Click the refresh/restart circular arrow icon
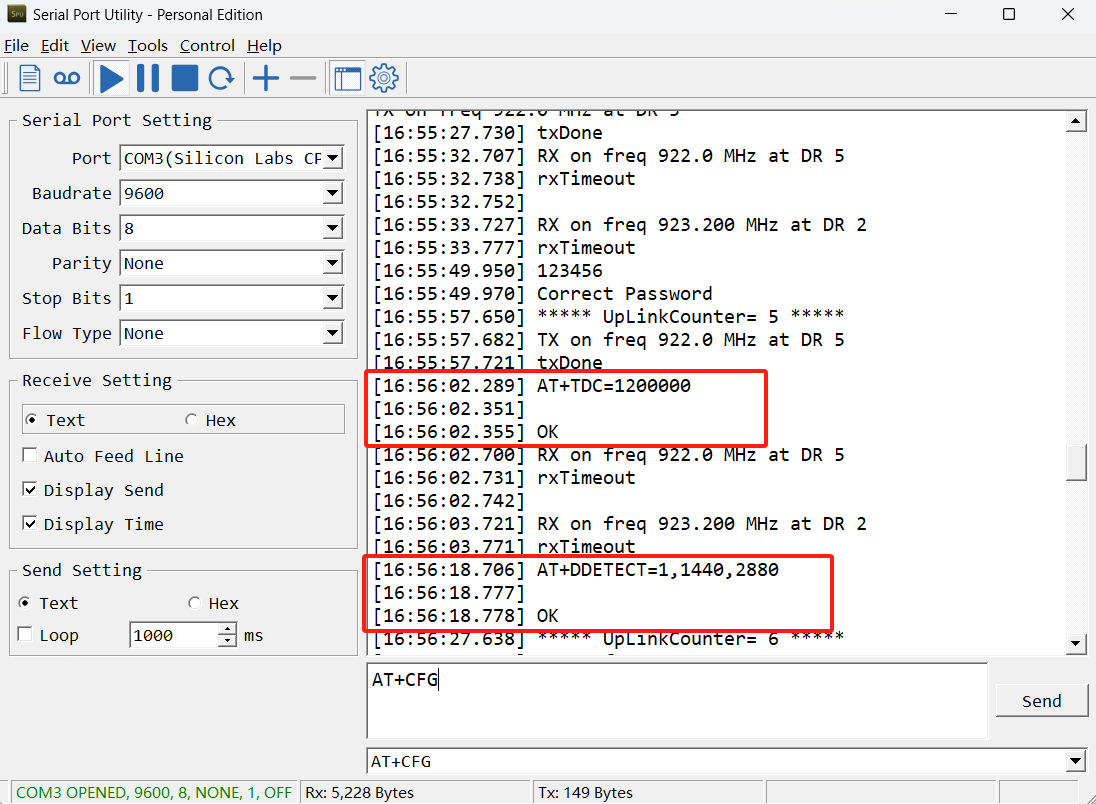Viewport: 1096px width, 804px height. tap(222, 78)
